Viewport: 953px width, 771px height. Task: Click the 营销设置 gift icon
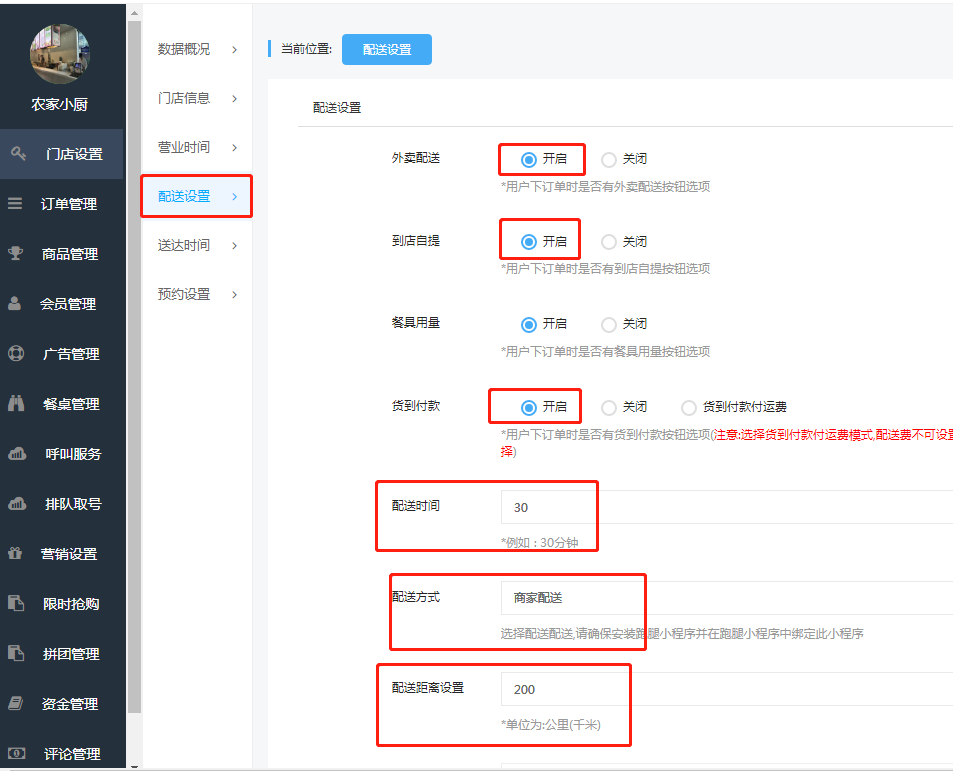[15, 553]
